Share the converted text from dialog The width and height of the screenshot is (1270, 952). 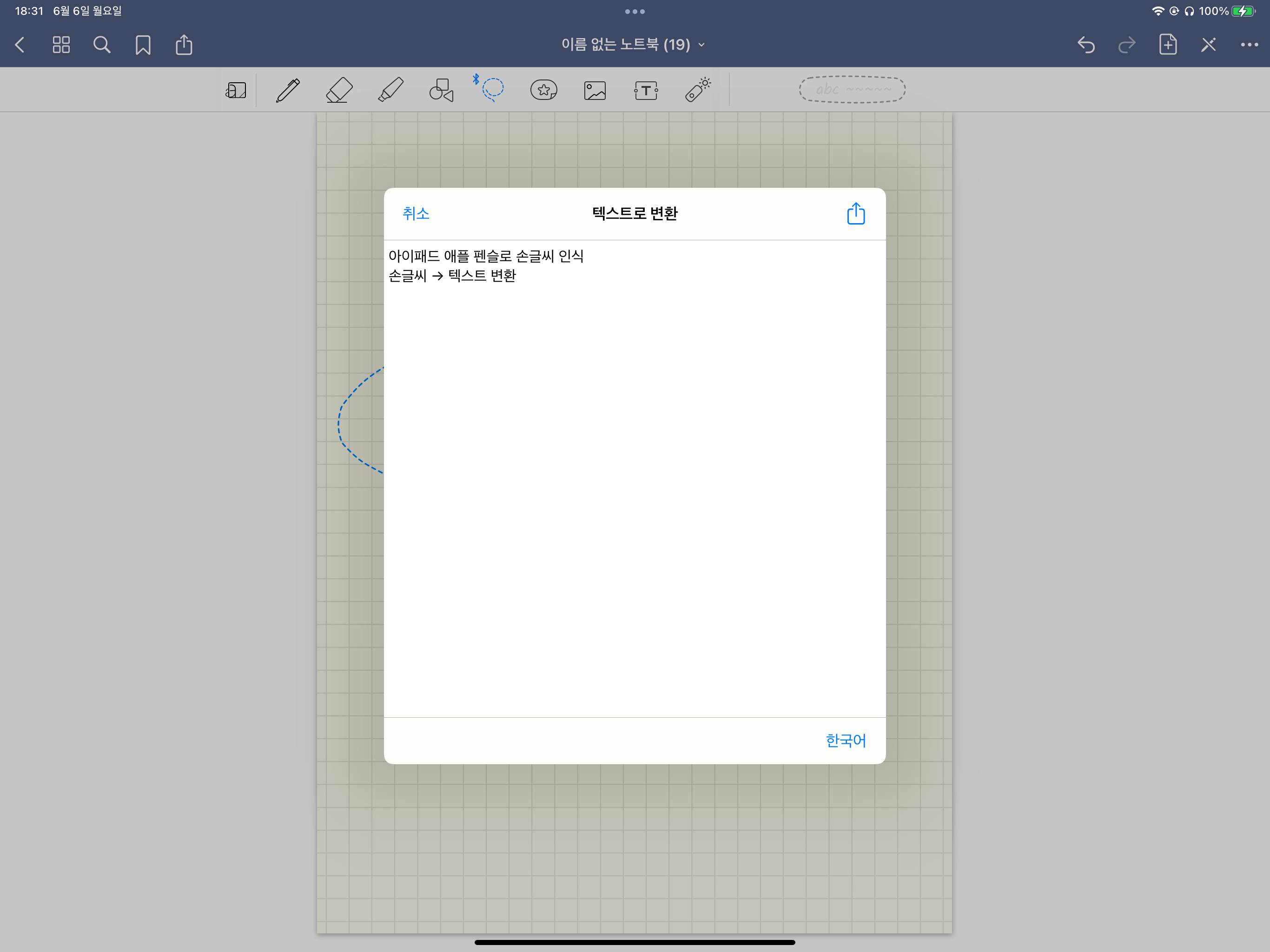click(855, 213)
